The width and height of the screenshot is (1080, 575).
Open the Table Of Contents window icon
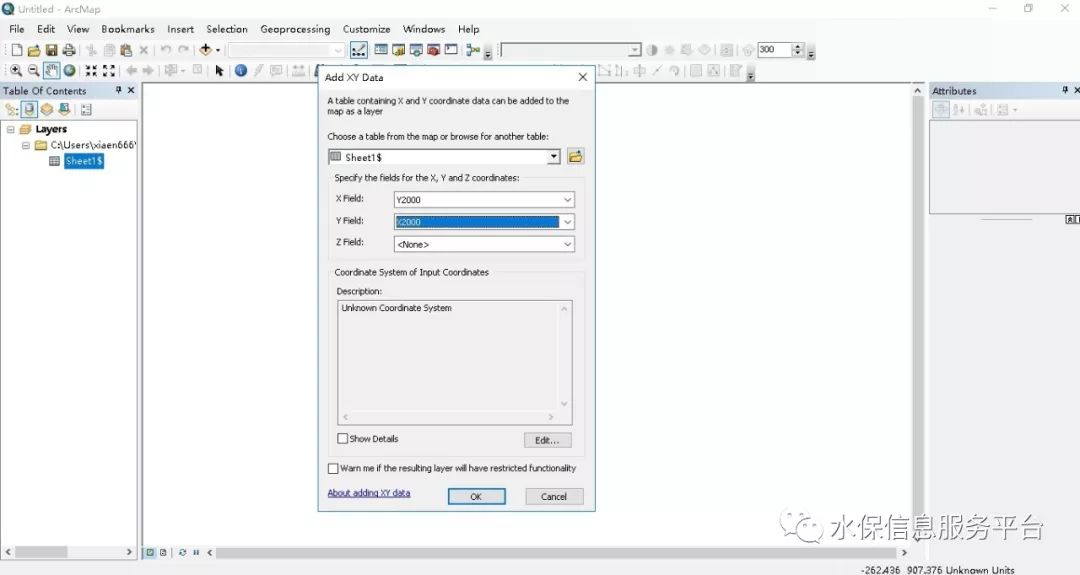381,50
